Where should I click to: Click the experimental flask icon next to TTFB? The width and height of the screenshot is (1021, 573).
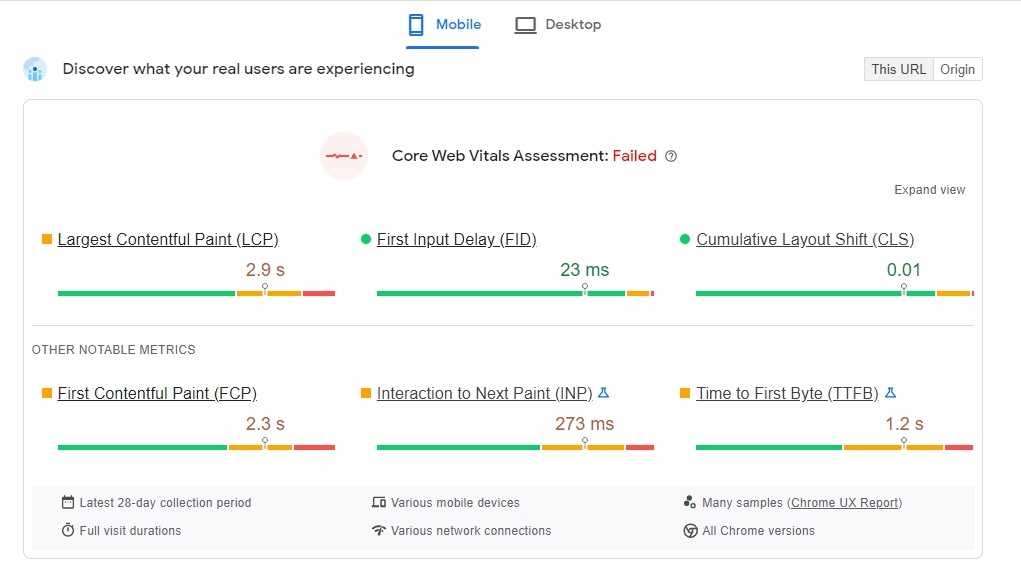click(891, 393)
